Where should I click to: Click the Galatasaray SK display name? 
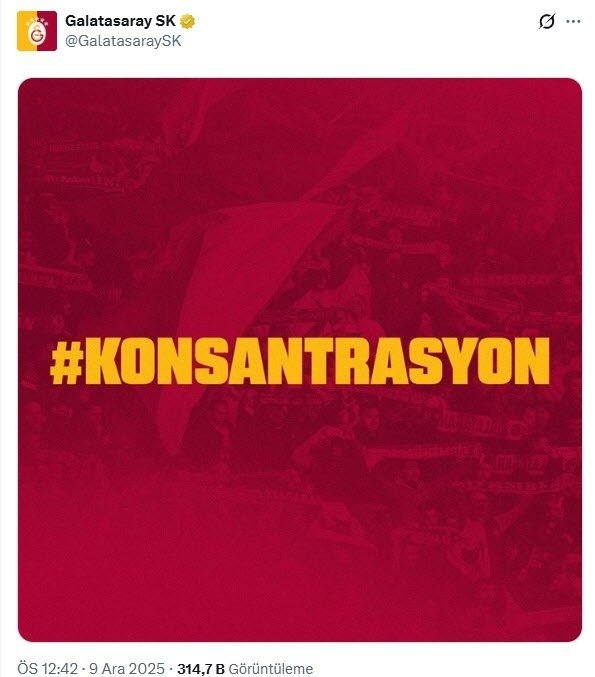tap(120, 21)
